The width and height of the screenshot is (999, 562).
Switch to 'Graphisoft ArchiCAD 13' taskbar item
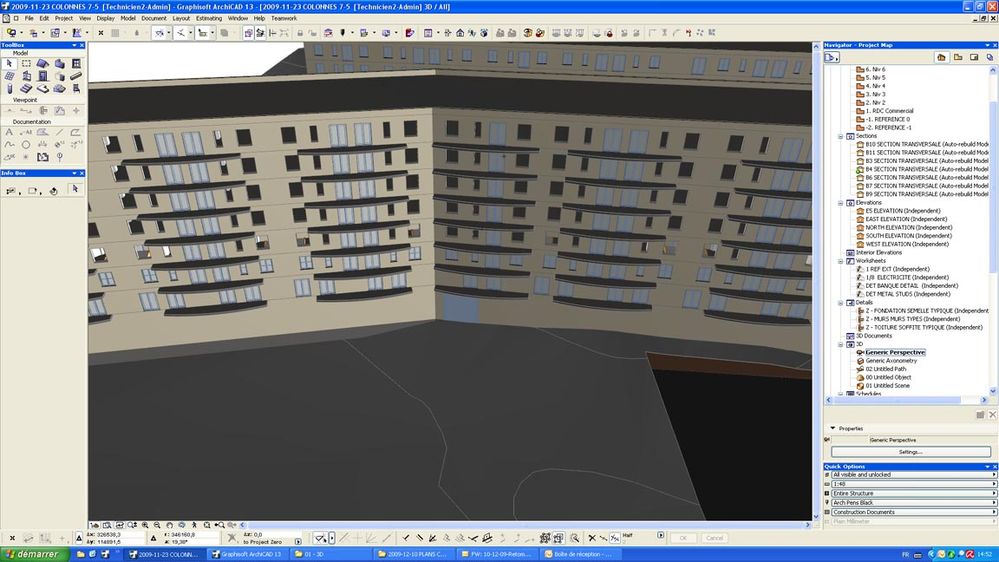coord(247,554)
